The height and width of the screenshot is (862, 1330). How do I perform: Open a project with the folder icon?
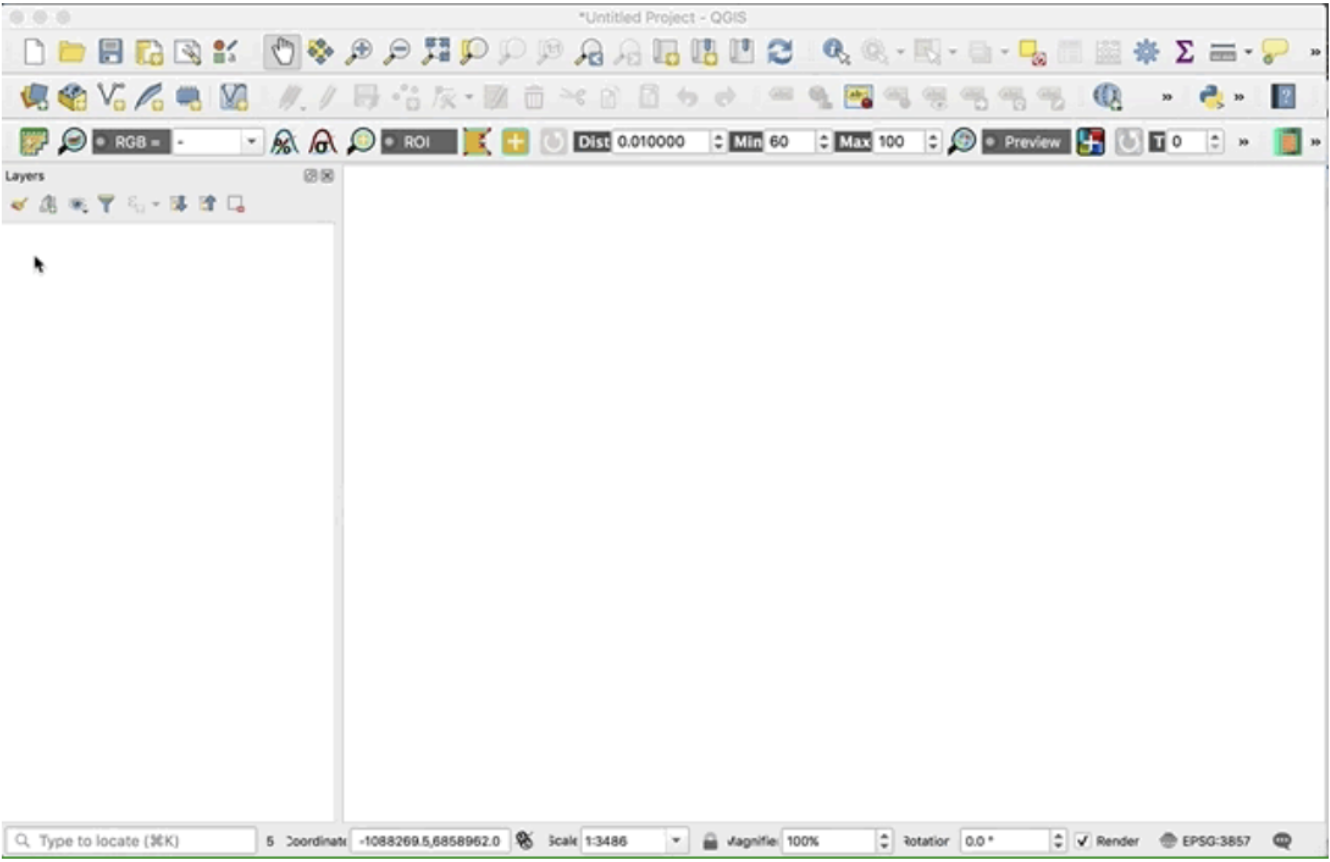(x=71, y=52)
